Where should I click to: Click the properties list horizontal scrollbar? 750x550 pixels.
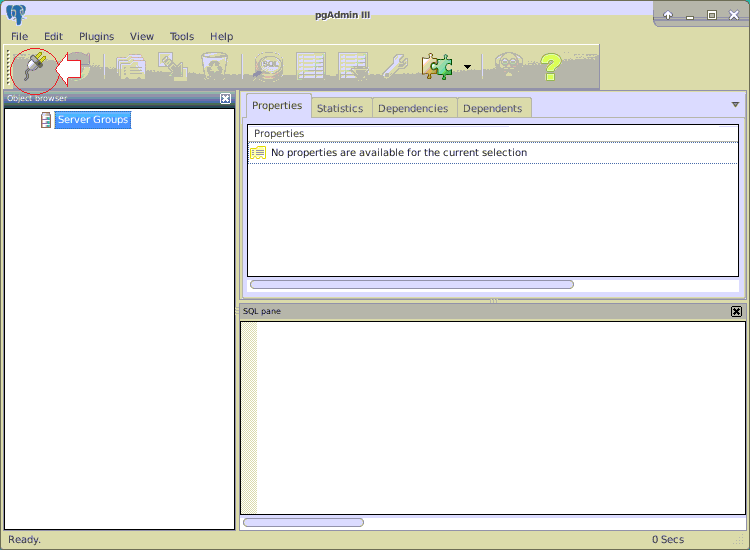(x=411, y=285)
